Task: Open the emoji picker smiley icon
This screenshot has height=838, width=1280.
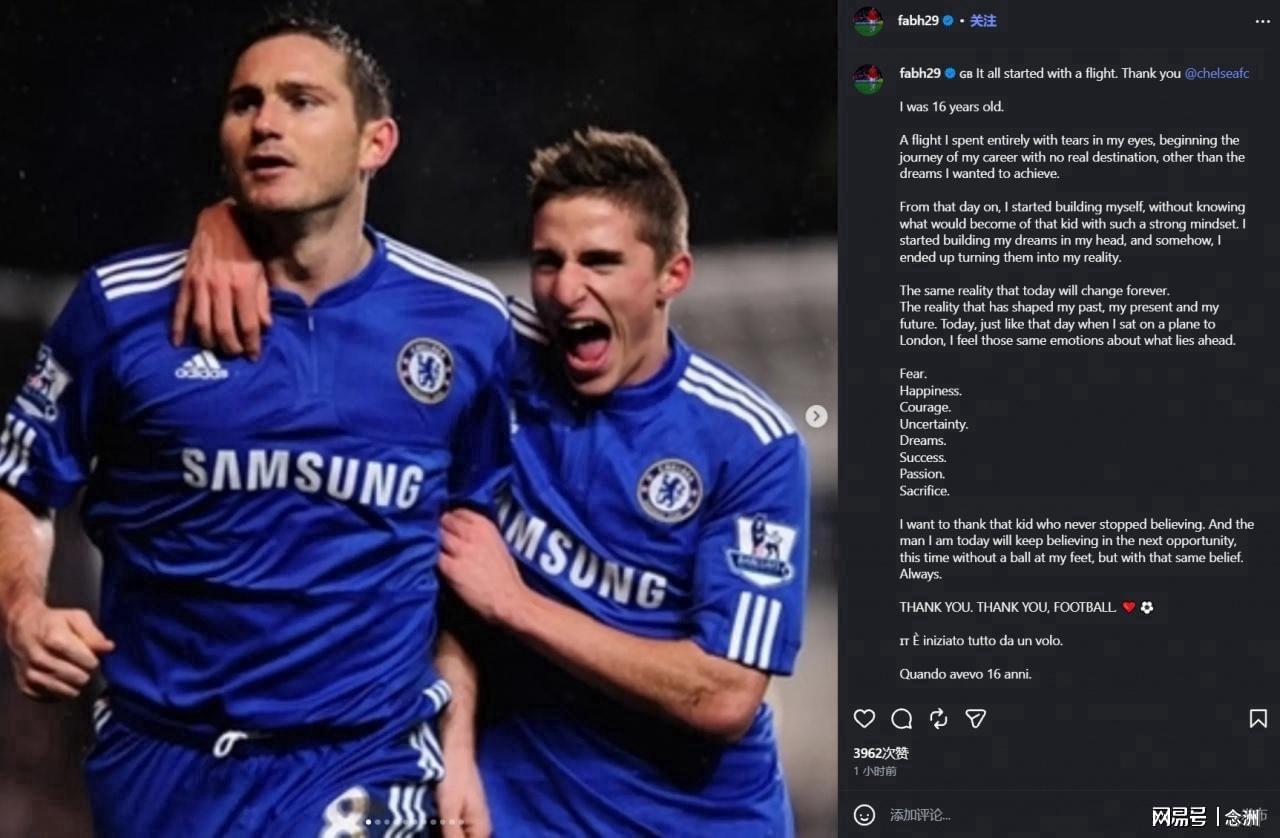Action: click(x=864, y=815)
